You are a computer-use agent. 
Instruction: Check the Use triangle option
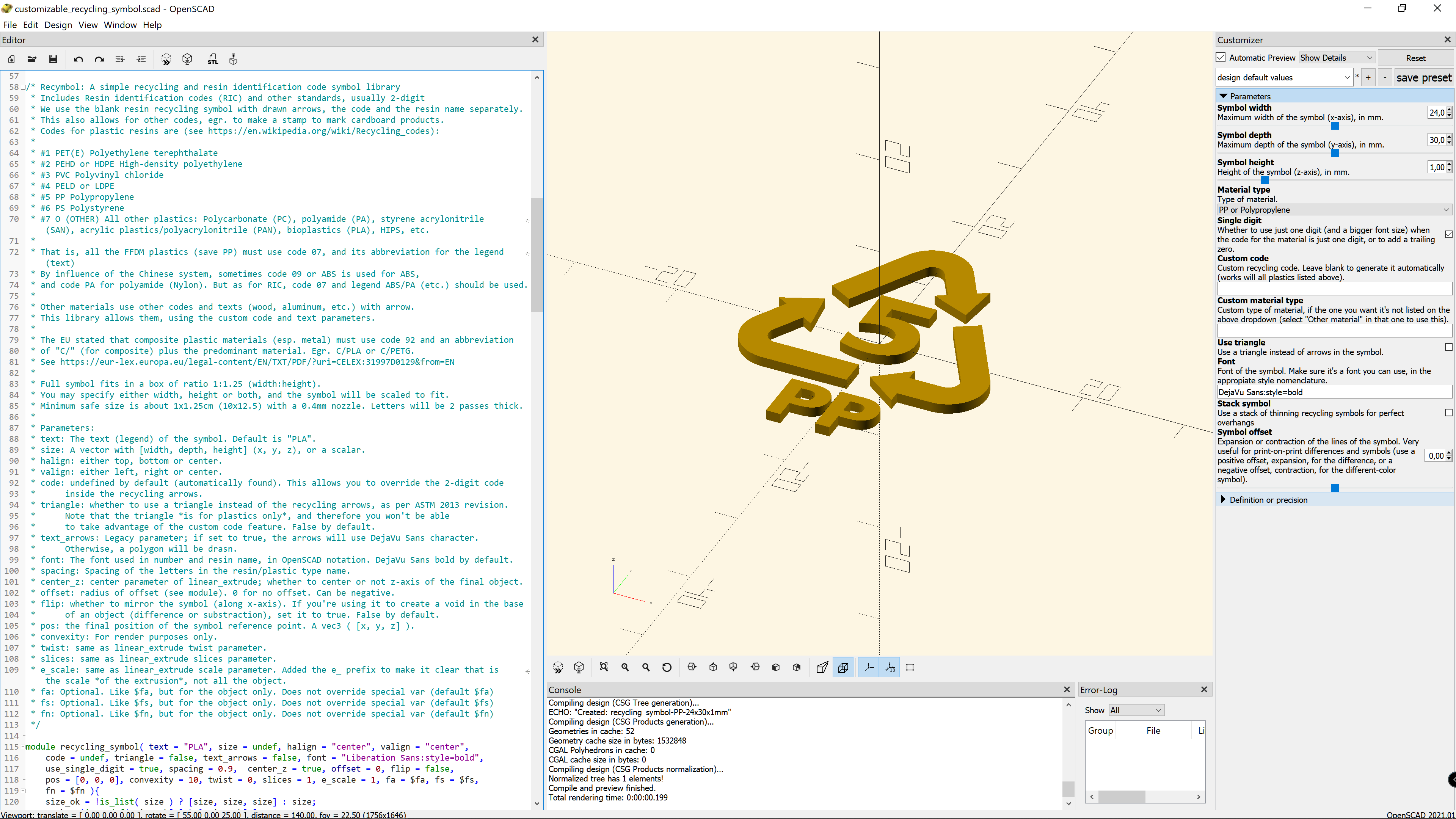pyautogui.click(x=1449, y=347)
